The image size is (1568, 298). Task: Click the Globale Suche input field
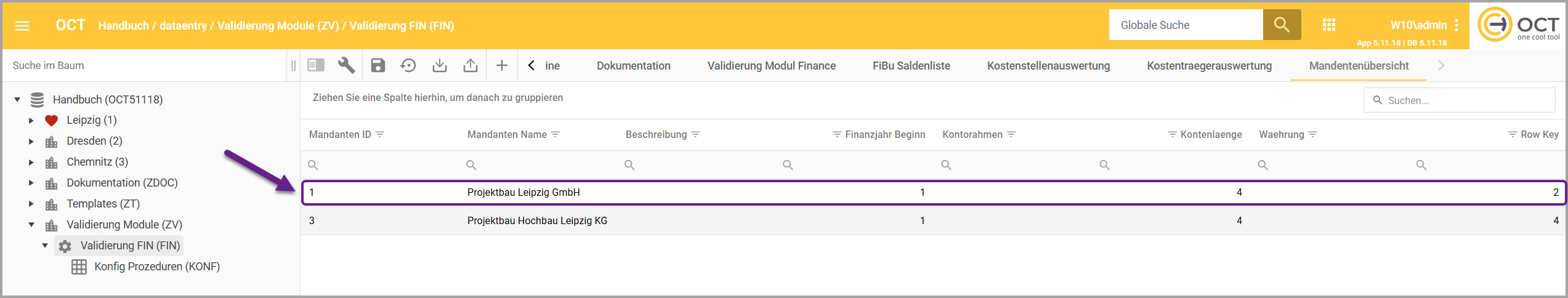click(x=1186, y=25)
